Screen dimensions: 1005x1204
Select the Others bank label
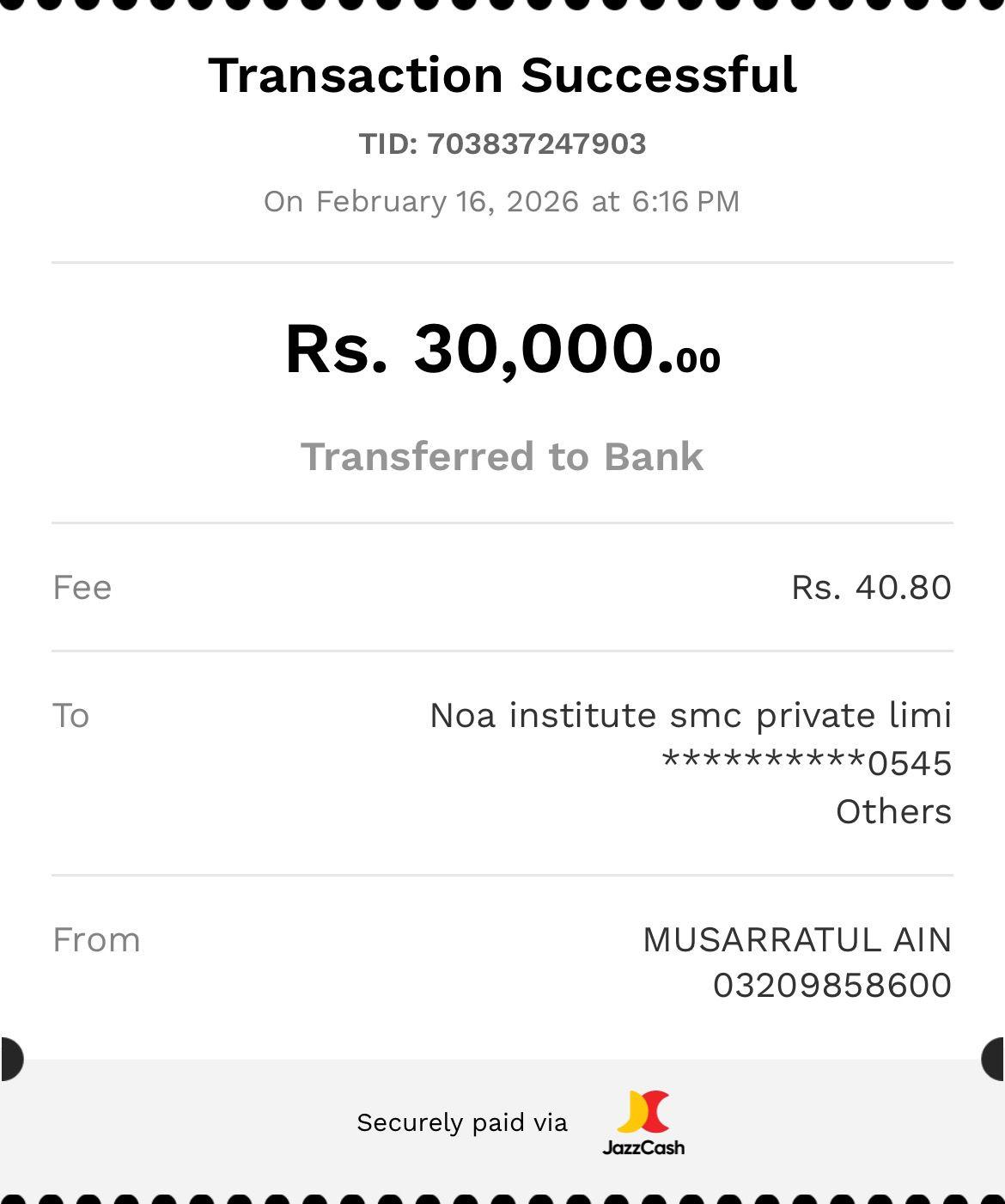coord(893,811)
